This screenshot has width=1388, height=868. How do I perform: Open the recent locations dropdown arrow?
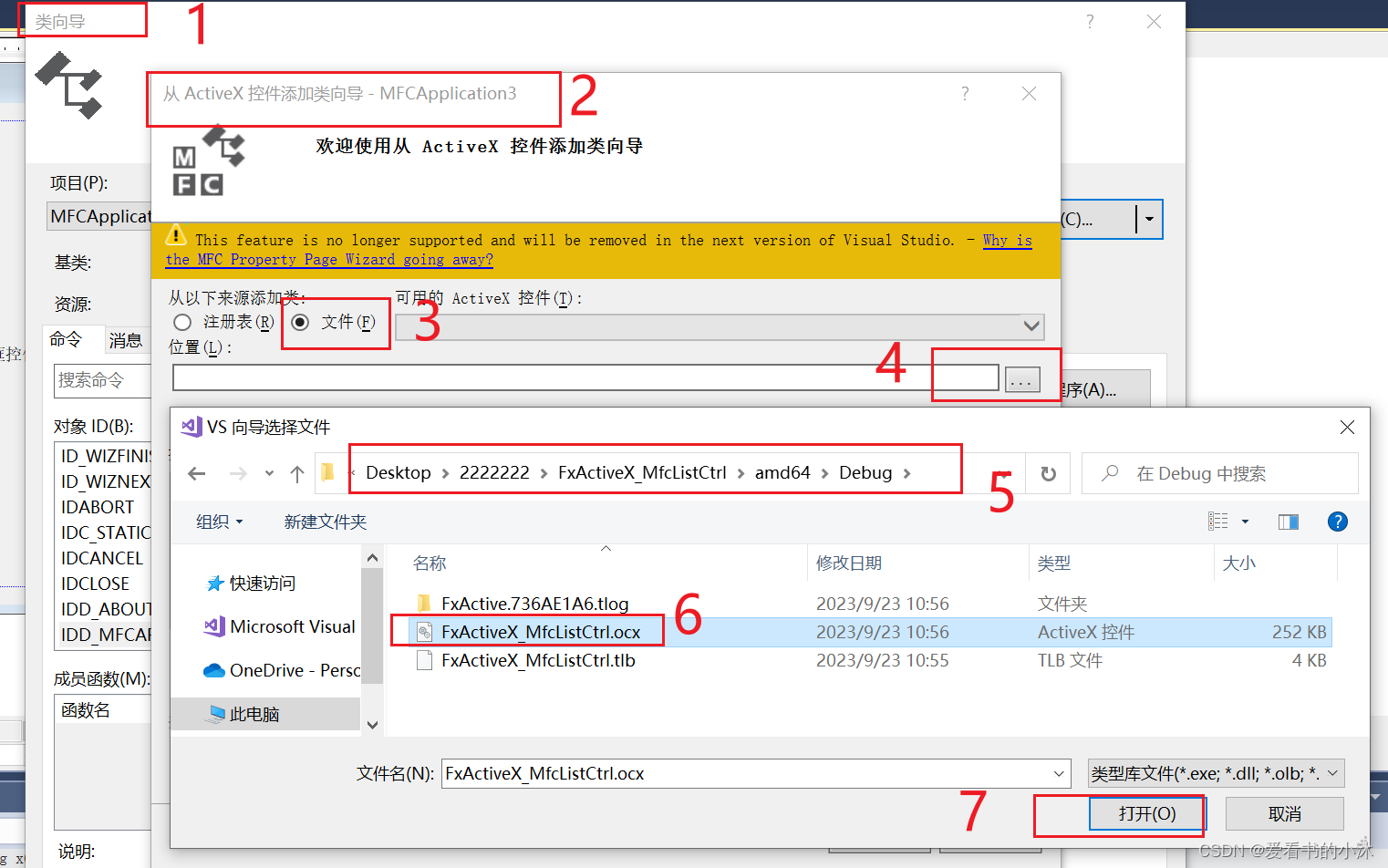pos(269,473)
